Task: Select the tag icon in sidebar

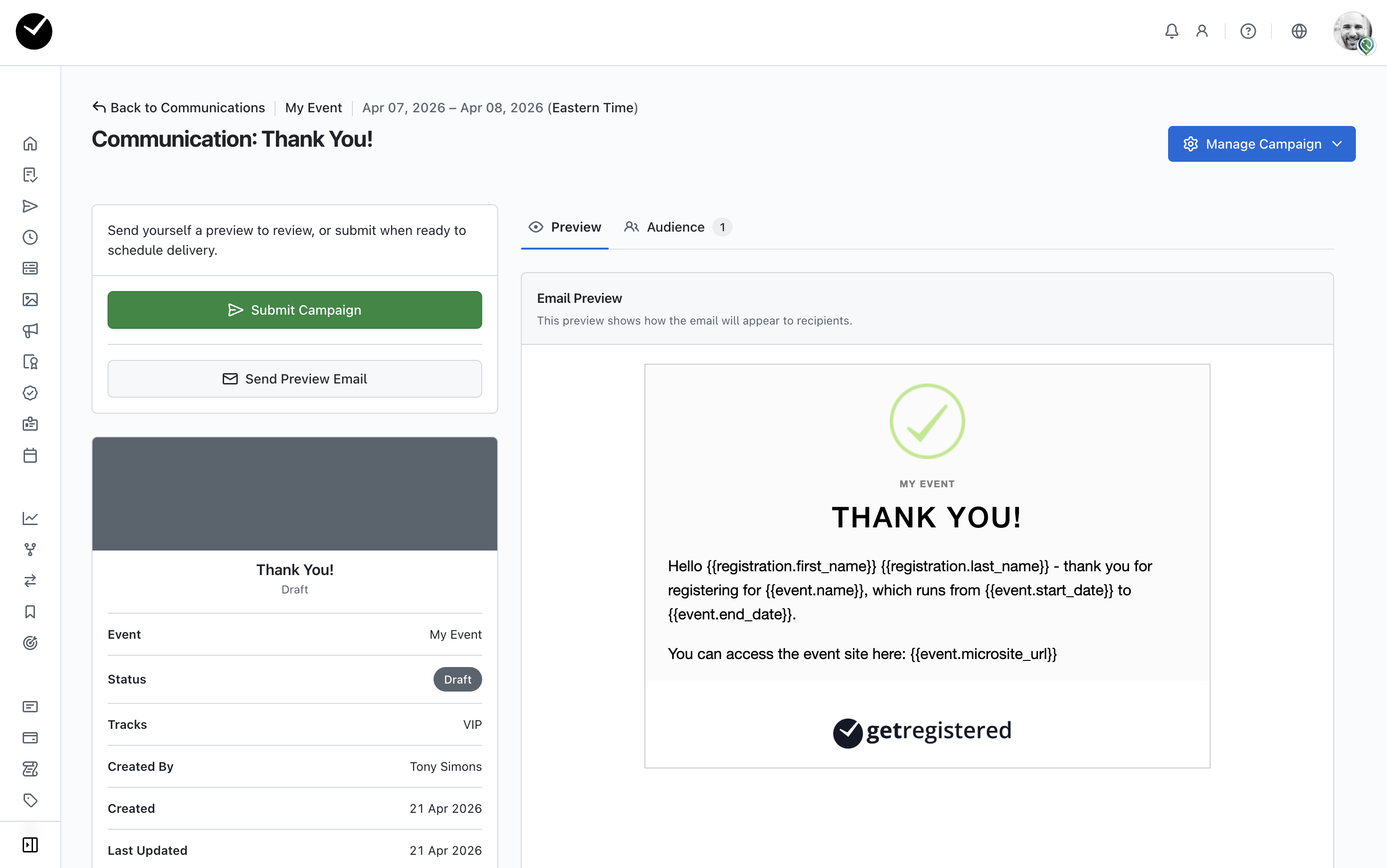Action: pos(30,800)
